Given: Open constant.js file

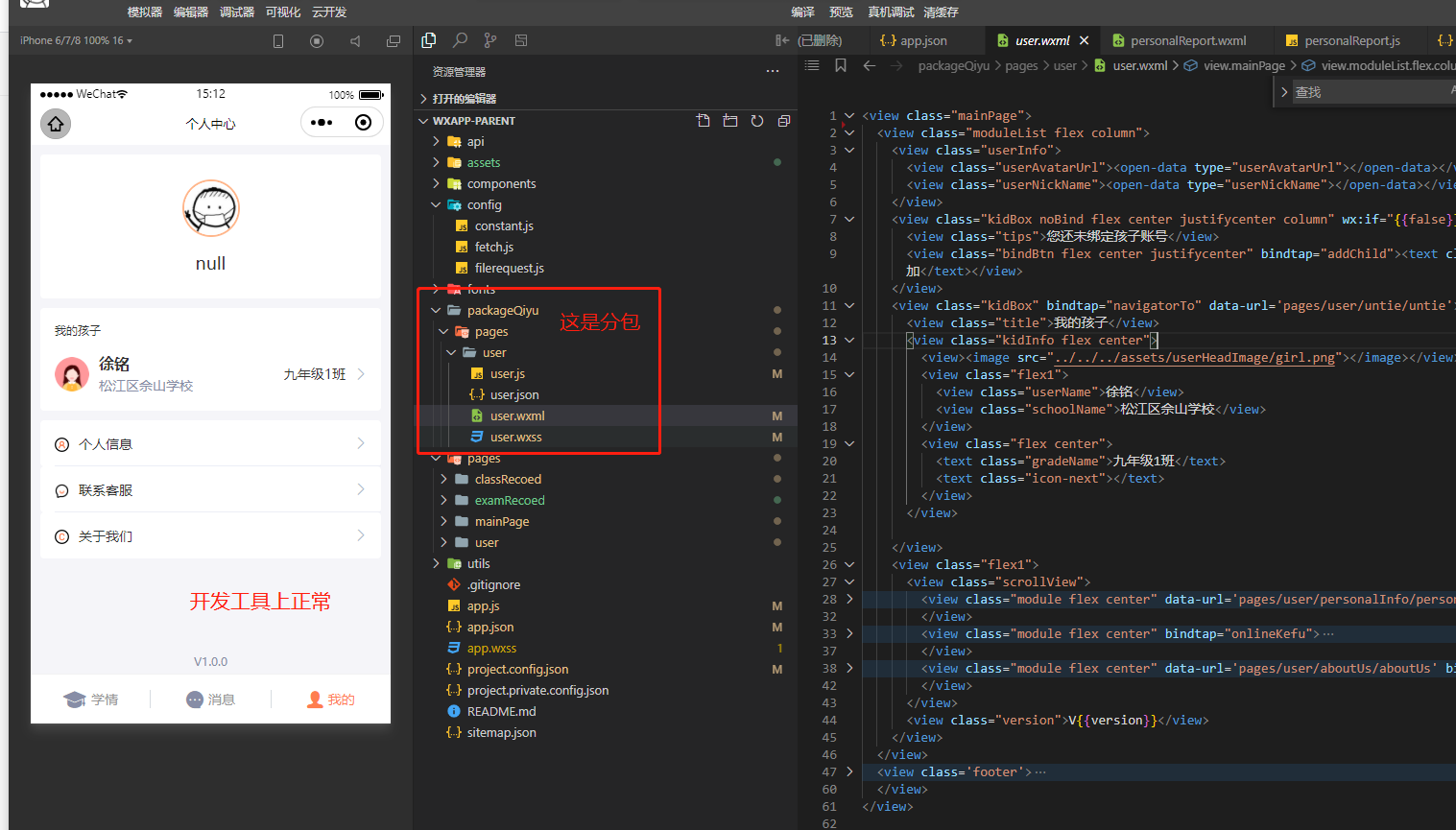Looking at the screenshot, I should 504,225.
